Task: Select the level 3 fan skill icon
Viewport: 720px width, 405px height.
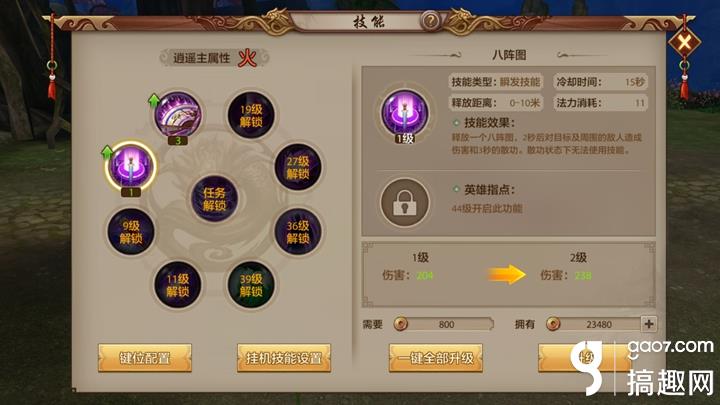Action: coord(178,114)
